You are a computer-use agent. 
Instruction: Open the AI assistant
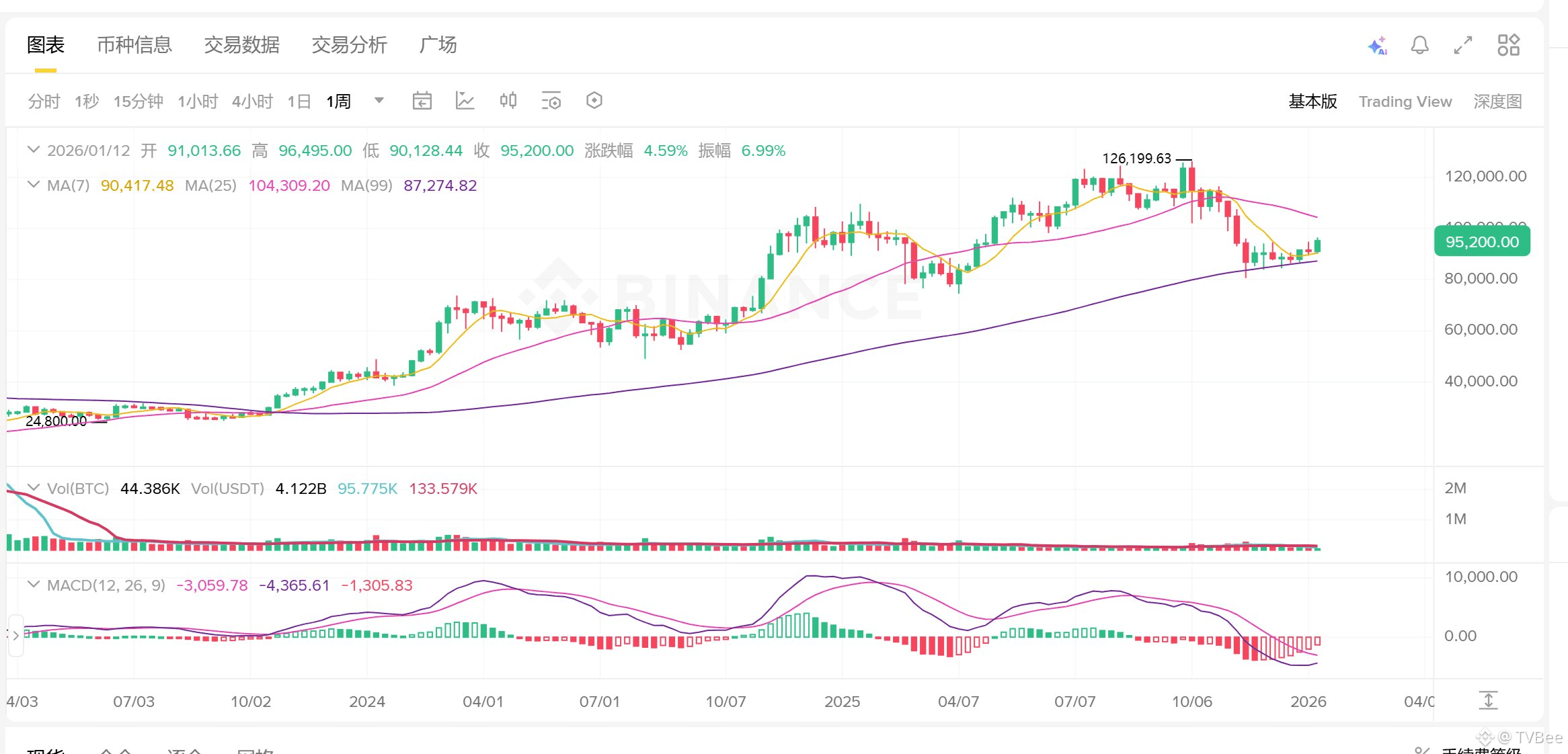tap(1378, 45)
